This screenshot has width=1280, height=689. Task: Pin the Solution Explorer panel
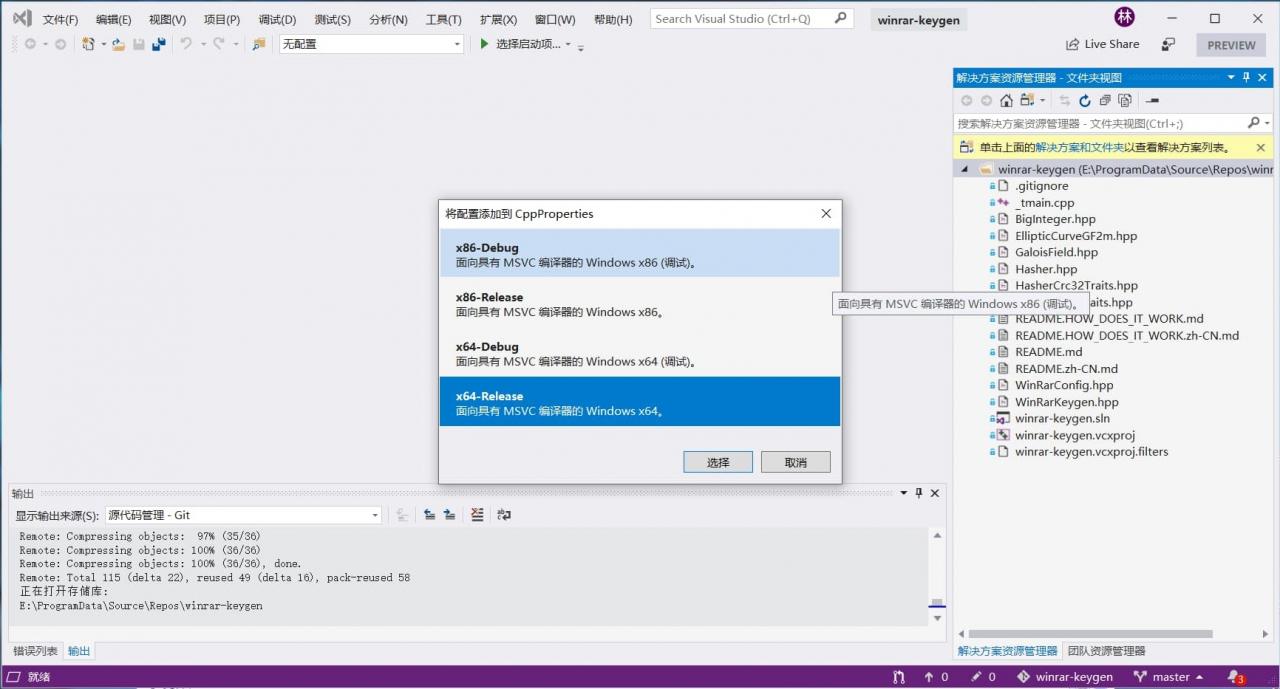1246,77
